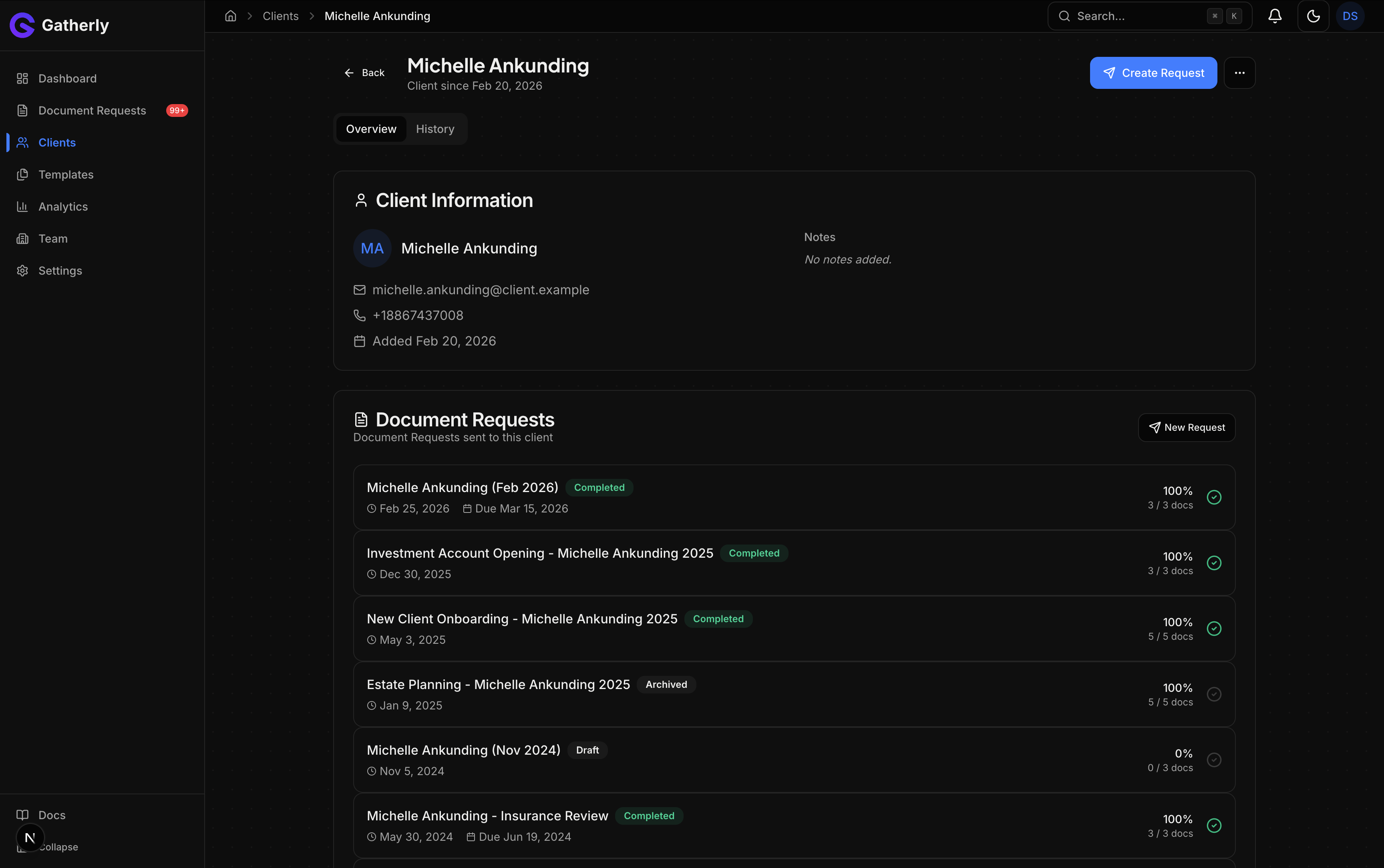
Task: Click the Gatherly logo icon
Action: coord(22,25)
